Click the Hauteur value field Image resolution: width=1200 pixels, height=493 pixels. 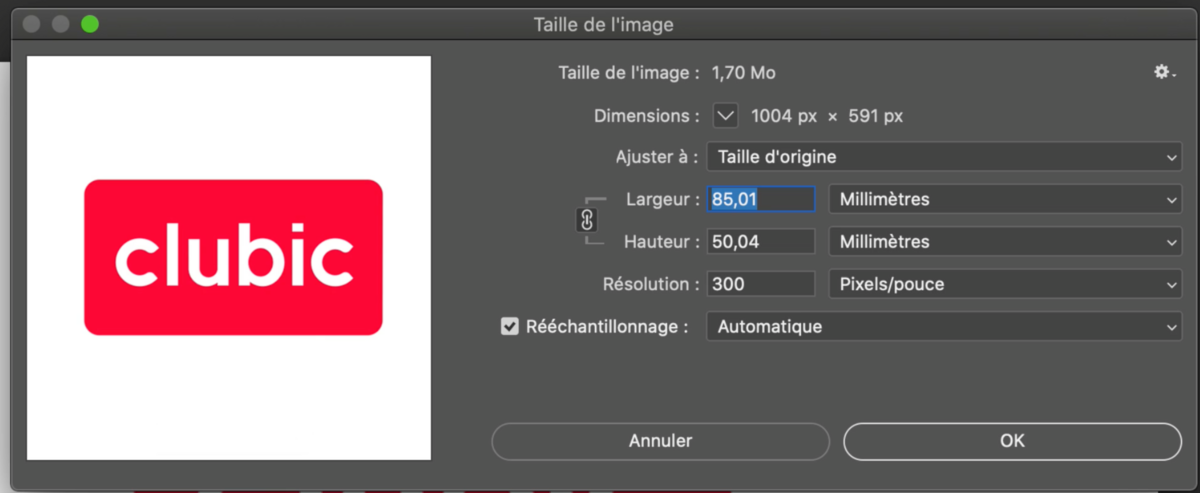(x=761, y=242)
